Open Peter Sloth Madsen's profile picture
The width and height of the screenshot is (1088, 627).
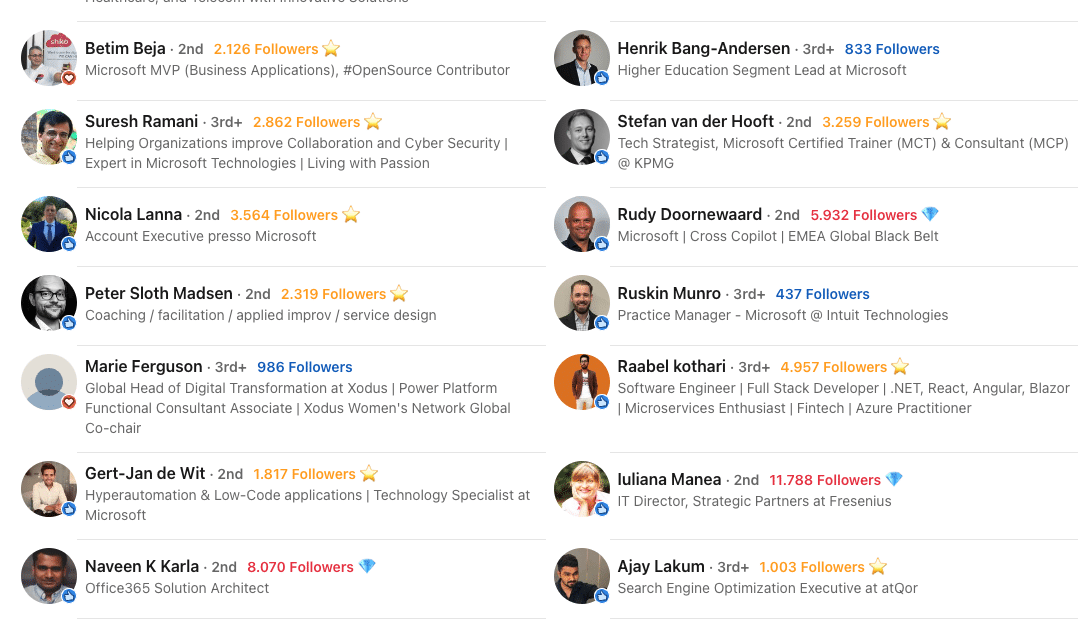pyautogui.click(x=49, y=302)
